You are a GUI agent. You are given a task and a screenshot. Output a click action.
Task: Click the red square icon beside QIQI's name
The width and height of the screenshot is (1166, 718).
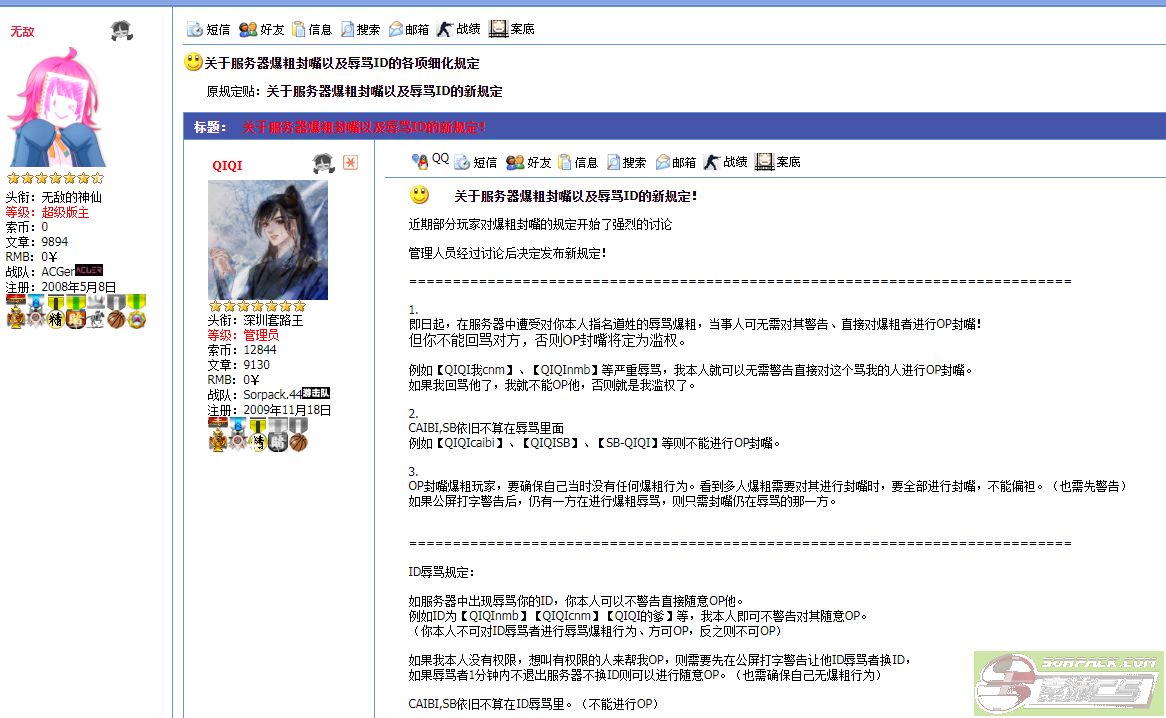(x=350, y=162)
